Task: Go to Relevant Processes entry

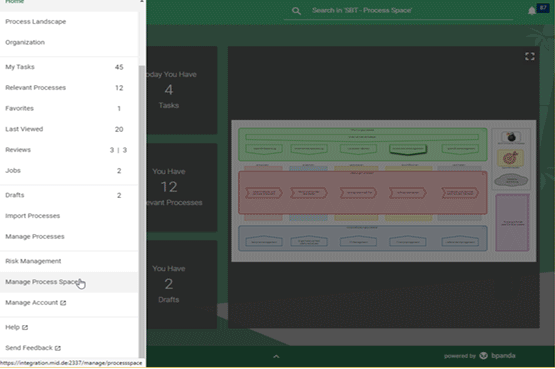Action: coord(69,88)
